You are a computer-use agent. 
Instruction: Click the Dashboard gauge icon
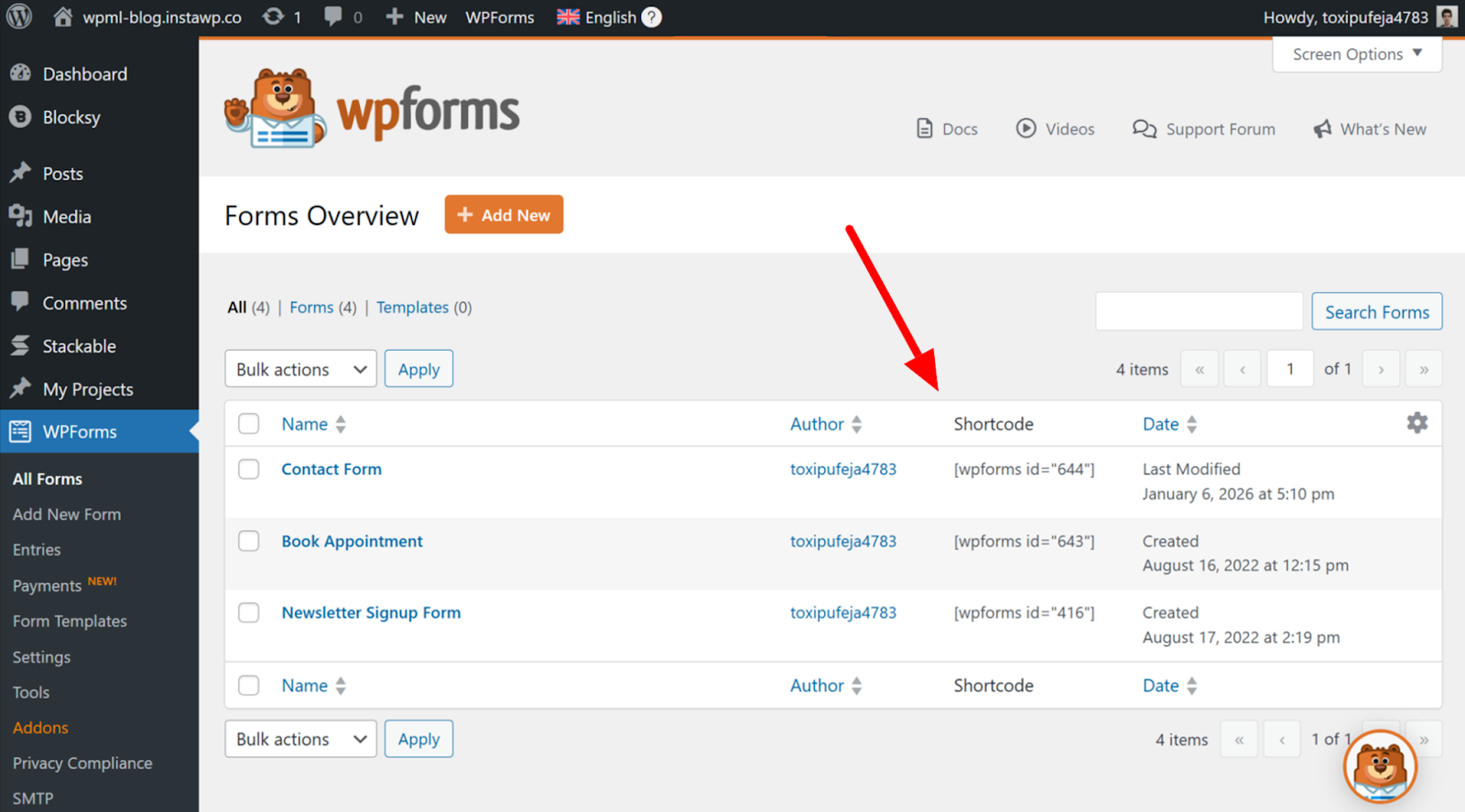(x=20, y=73)
